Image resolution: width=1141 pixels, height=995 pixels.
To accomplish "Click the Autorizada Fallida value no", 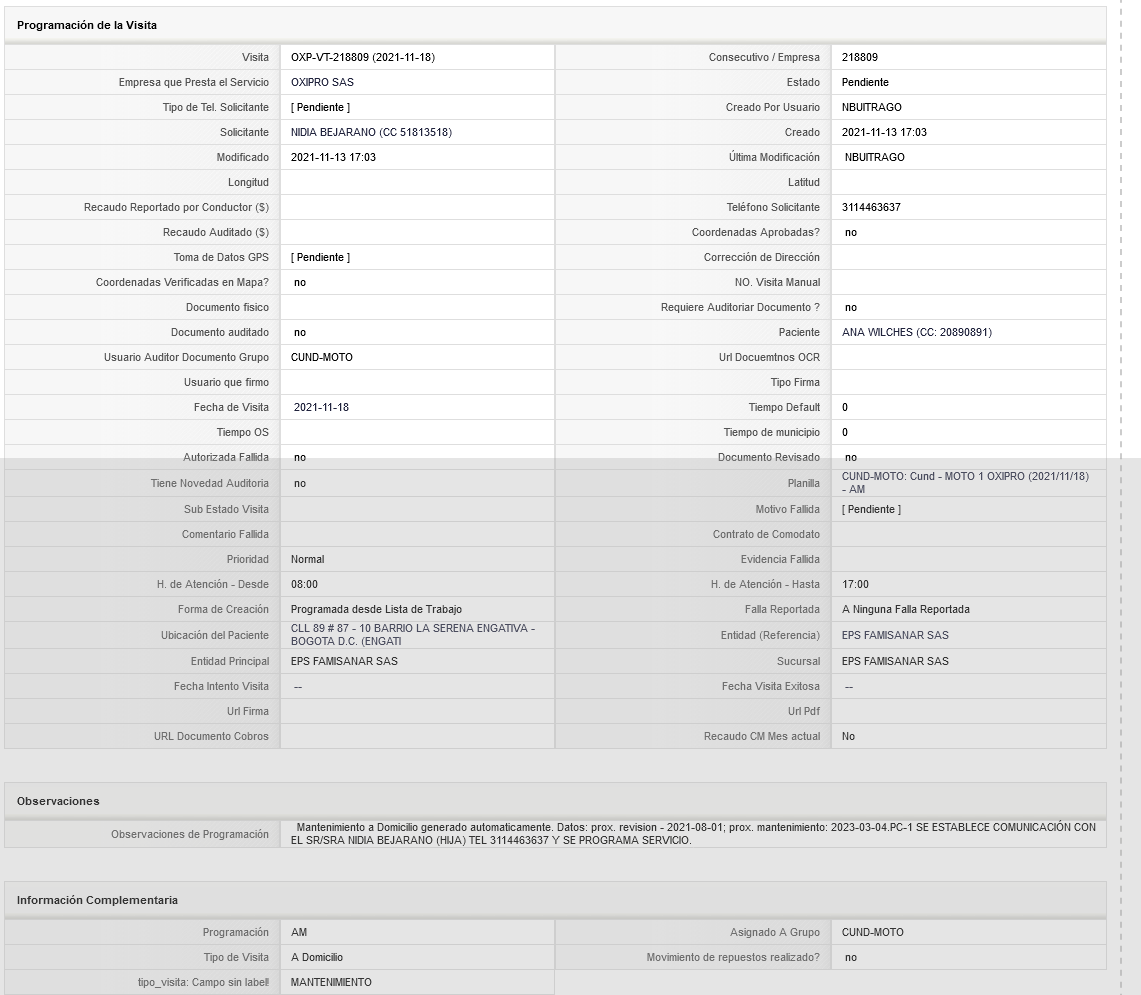I will (x=300, y=458).
